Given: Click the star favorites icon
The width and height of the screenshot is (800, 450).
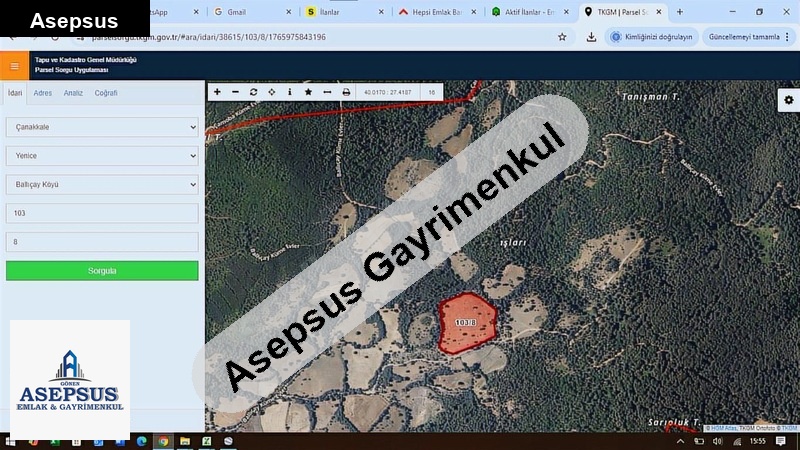Looking at the screenshot, I should pos(308,92).
